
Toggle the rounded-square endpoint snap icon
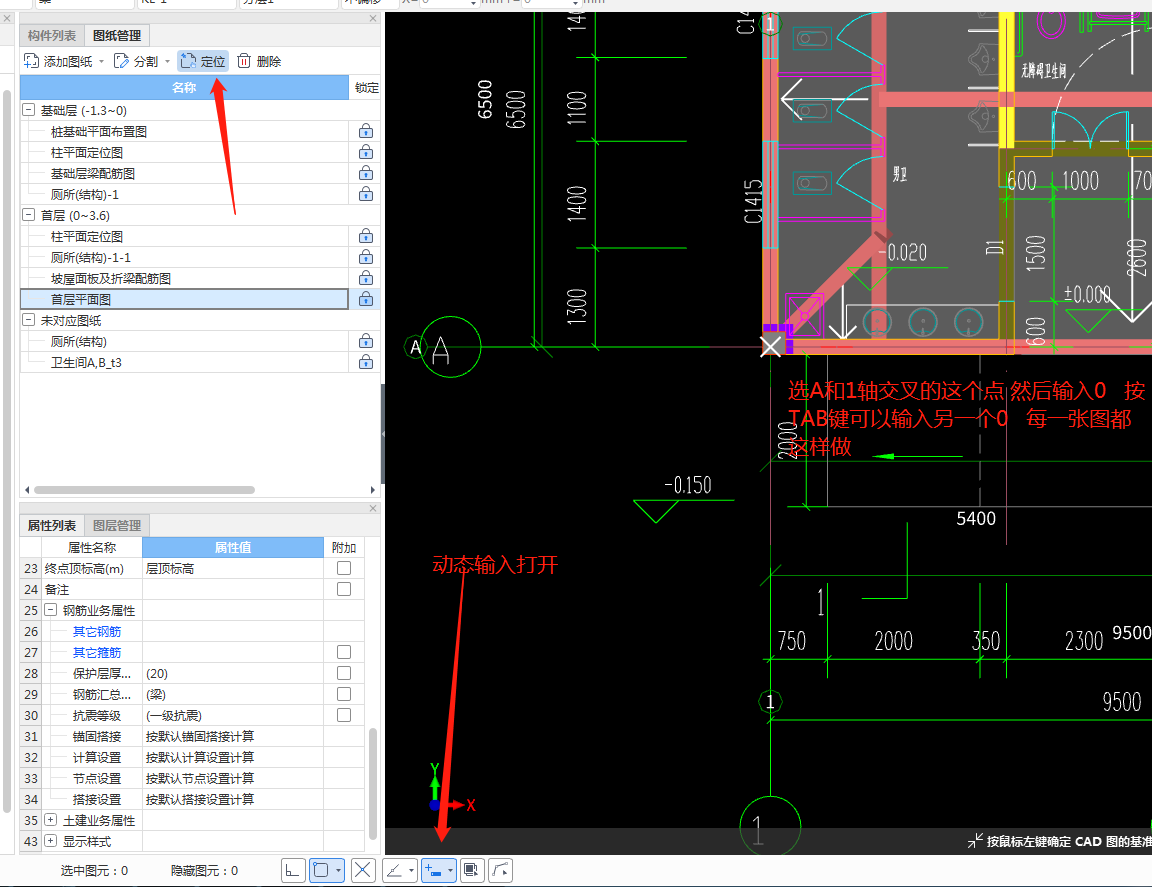coord(321,871)
